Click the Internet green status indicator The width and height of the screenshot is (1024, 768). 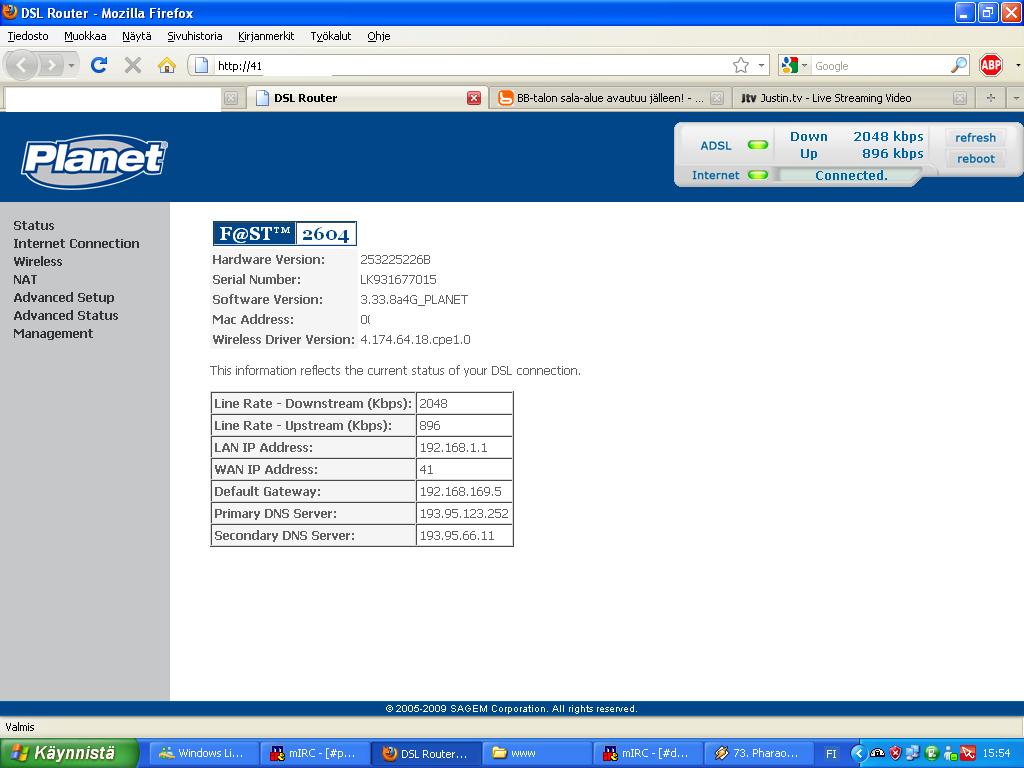pos(758,175)
